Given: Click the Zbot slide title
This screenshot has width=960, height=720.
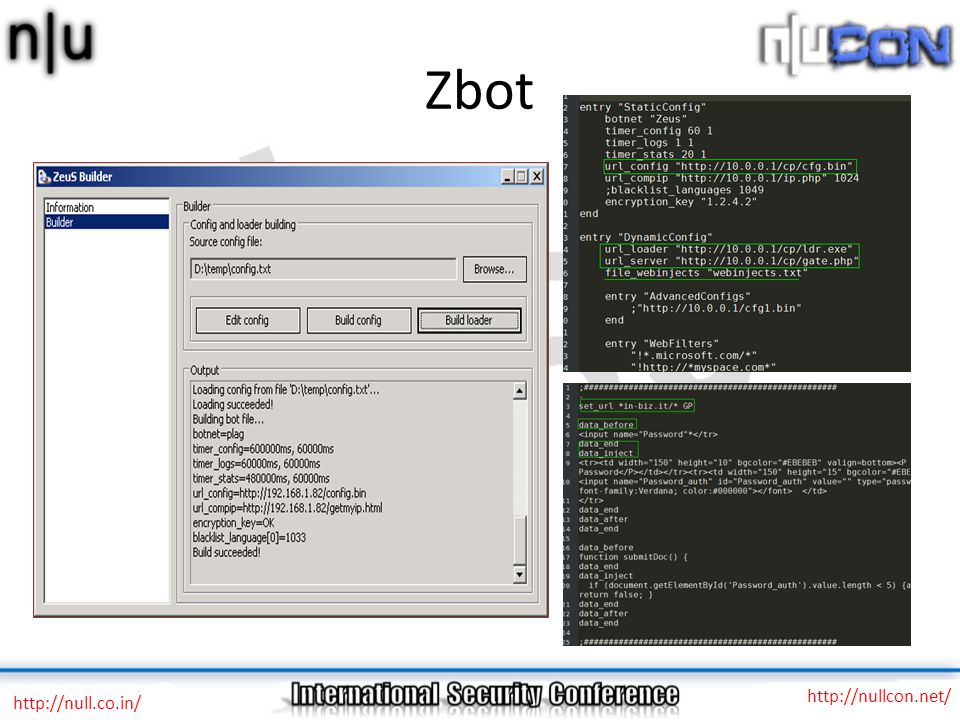Looking at the screenshot, I should pyautogui.click(x=479, y=91).
